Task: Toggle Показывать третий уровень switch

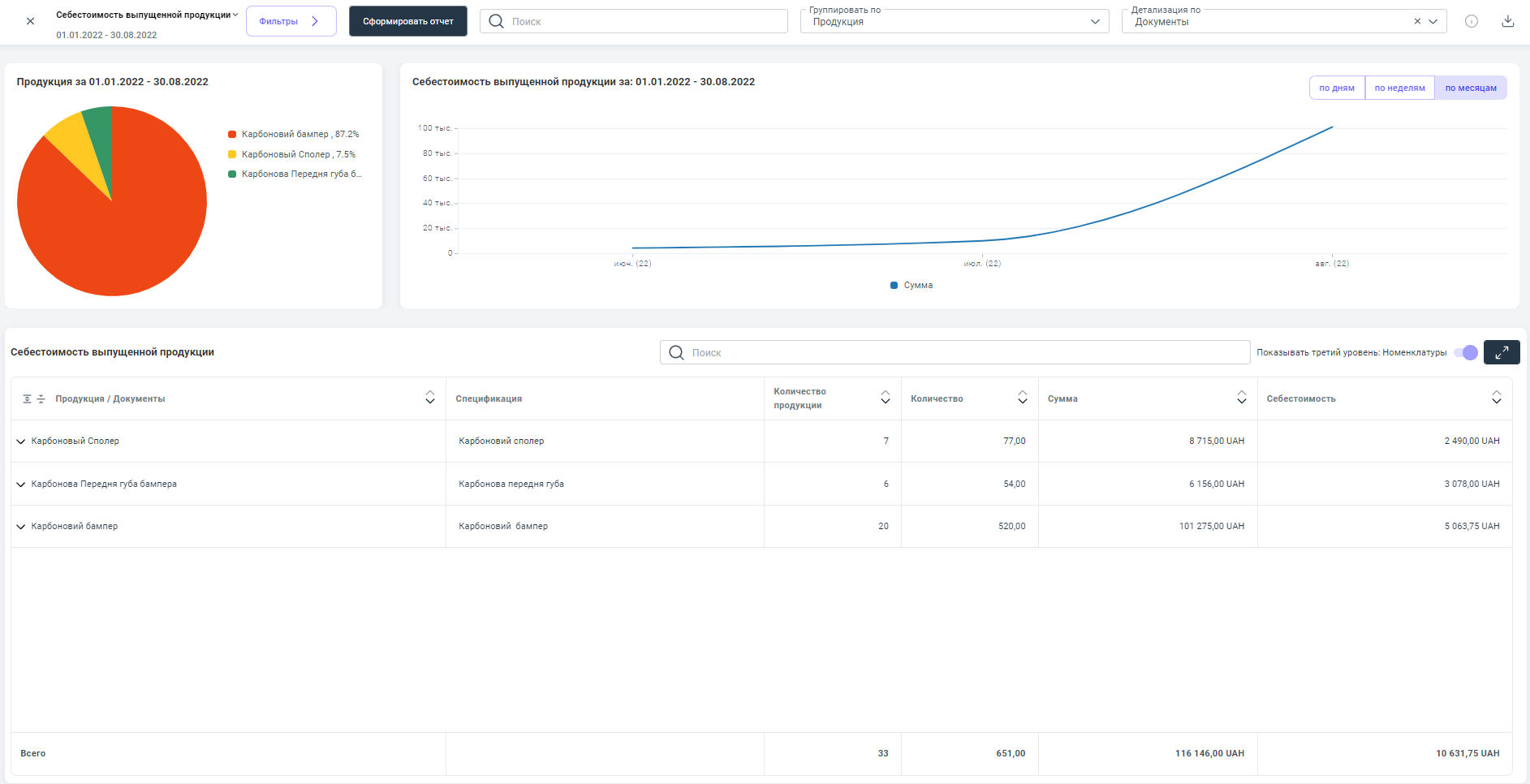Action: point(1465,352)
